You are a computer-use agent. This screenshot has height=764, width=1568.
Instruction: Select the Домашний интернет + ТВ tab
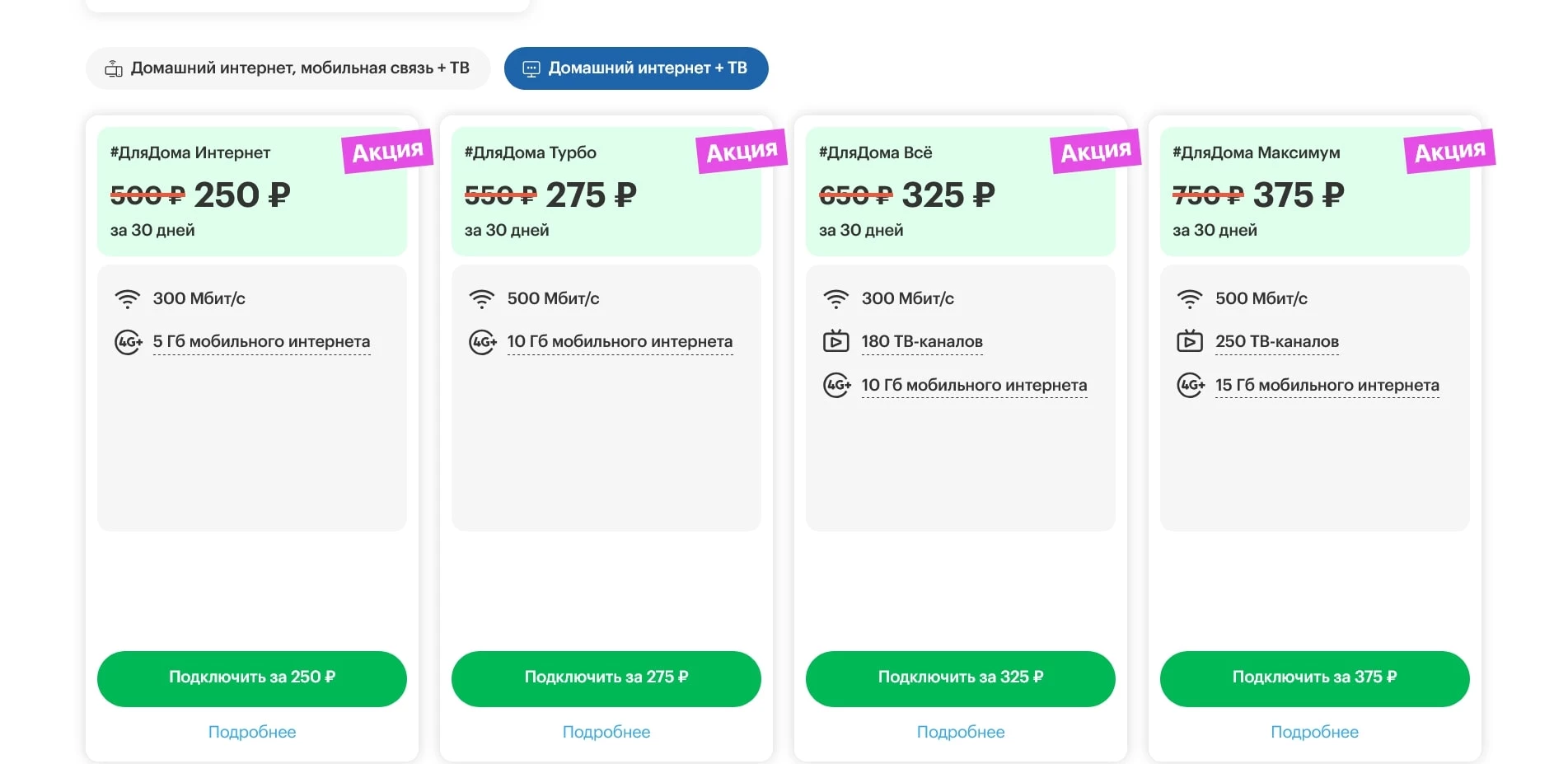point(636,68)
